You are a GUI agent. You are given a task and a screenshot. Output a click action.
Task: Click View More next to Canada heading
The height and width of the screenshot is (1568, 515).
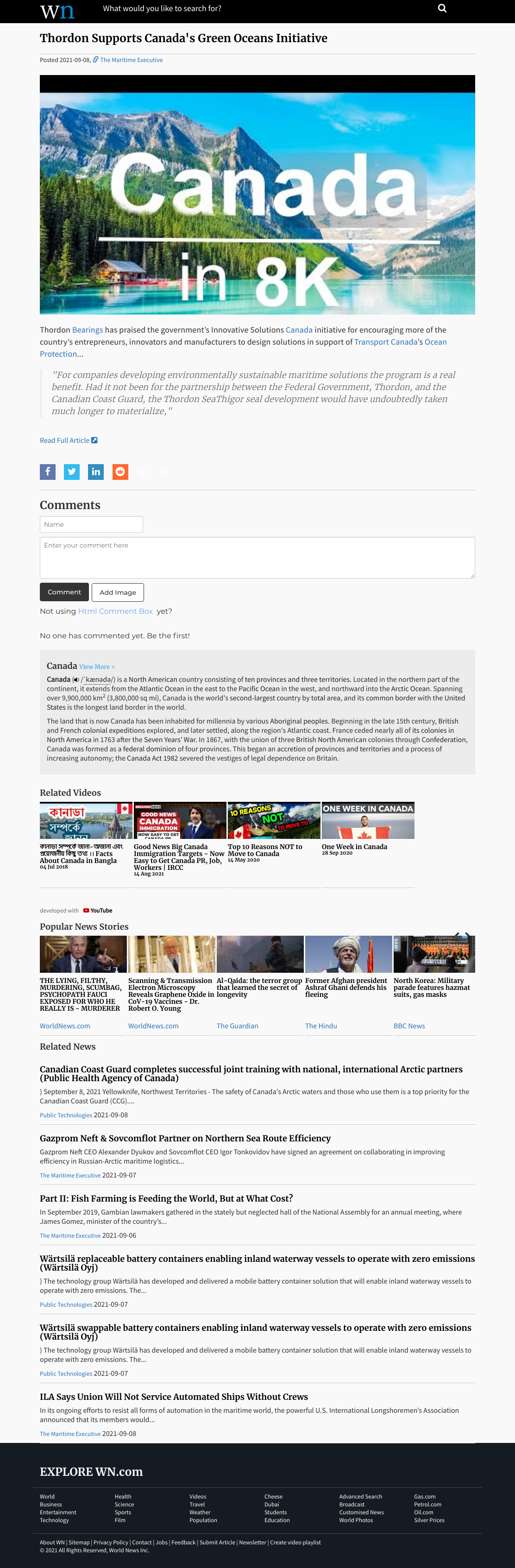[x=97, y=667]
